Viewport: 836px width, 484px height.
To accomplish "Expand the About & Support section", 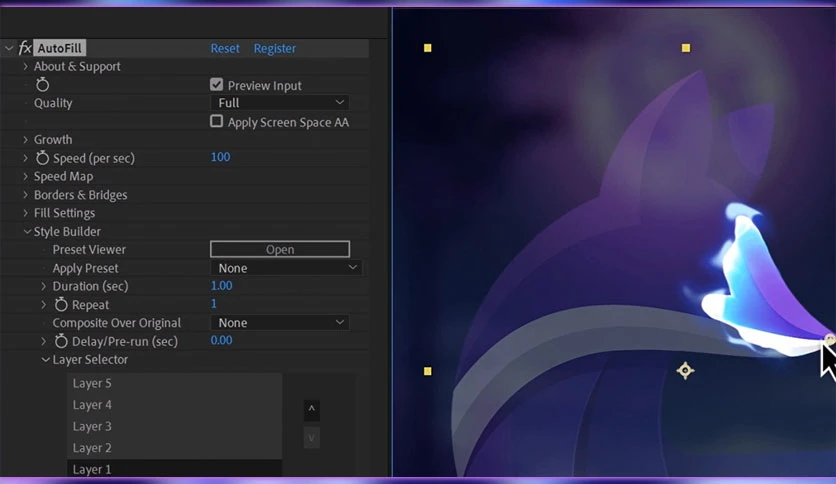I will coord(25,66).
